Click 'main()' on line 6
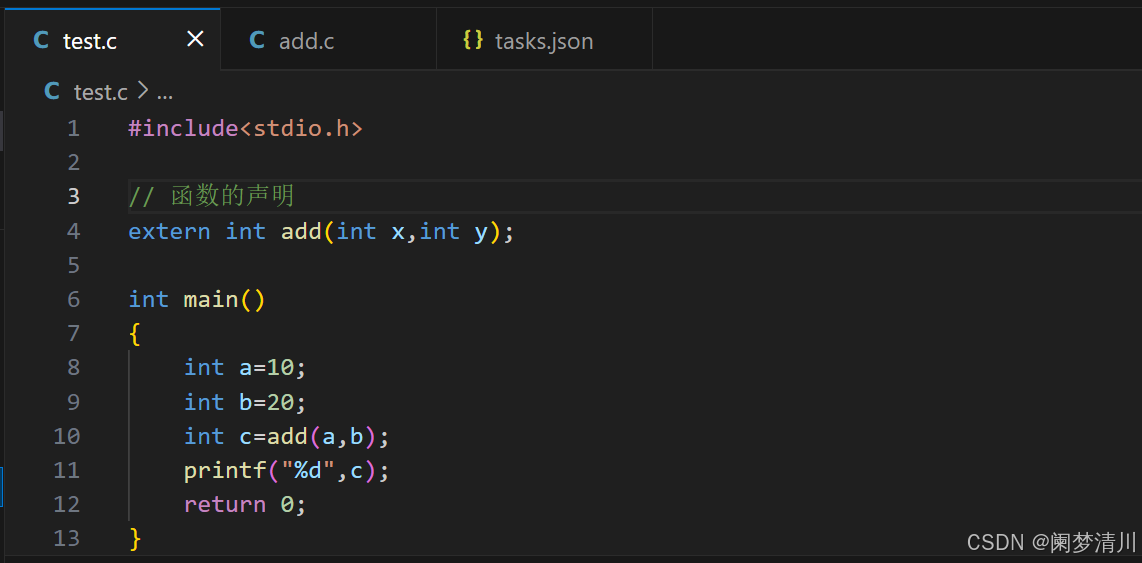Image resolution: width=1142 pixels, height=563 pixels. click(224, 299)
